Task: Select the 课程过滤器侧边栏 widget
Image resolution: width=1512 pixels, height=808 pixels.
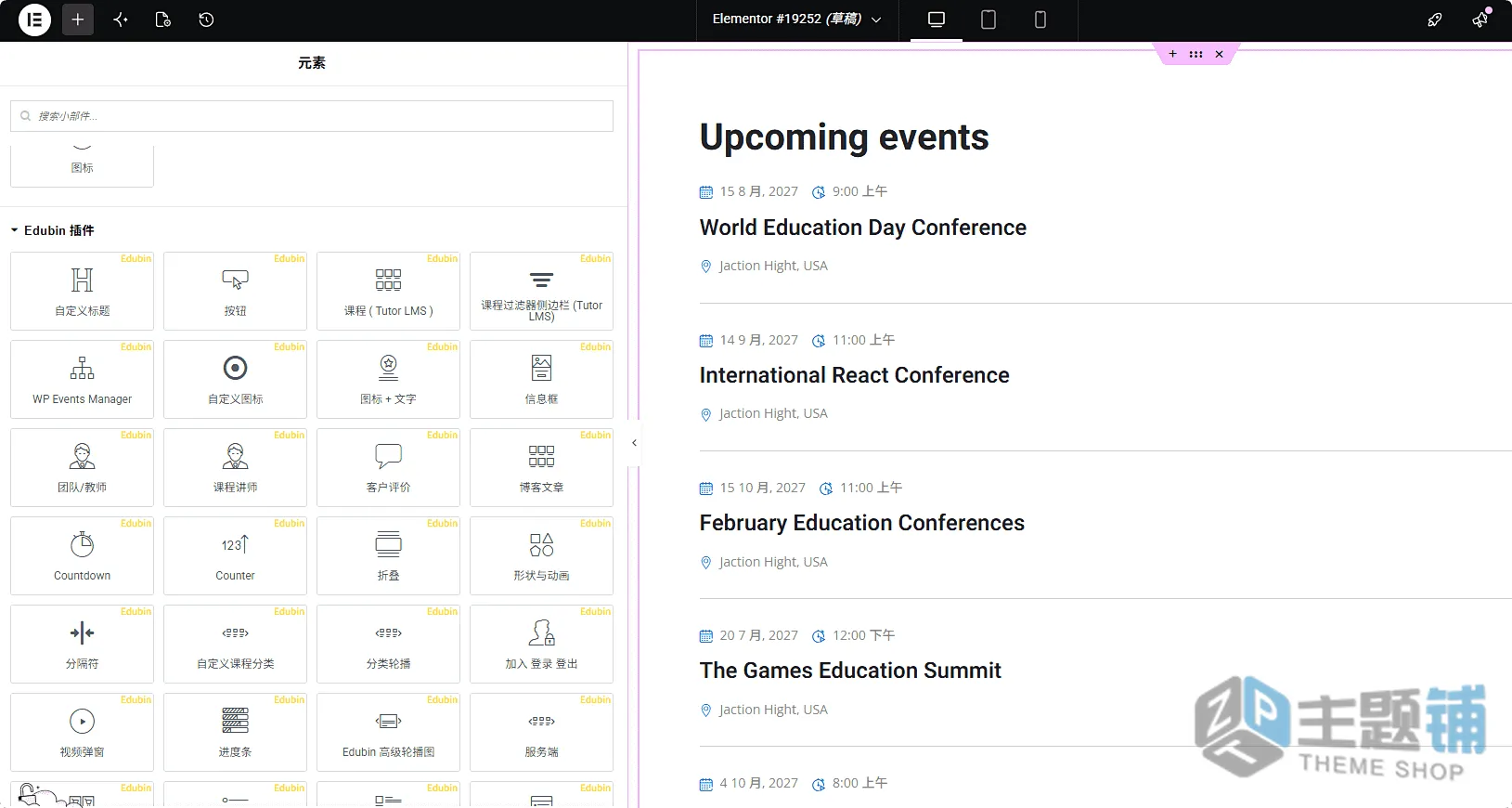Action: (x=541, y=291)
